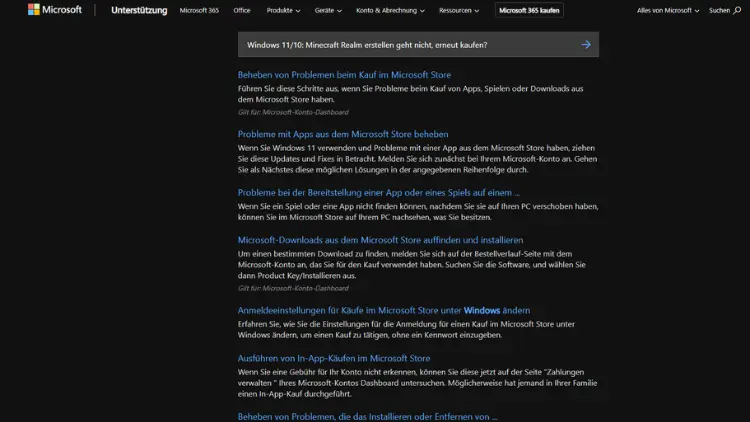Click the Suchen label in the header
The image size is (750, 422).
[x=719, y=10]
